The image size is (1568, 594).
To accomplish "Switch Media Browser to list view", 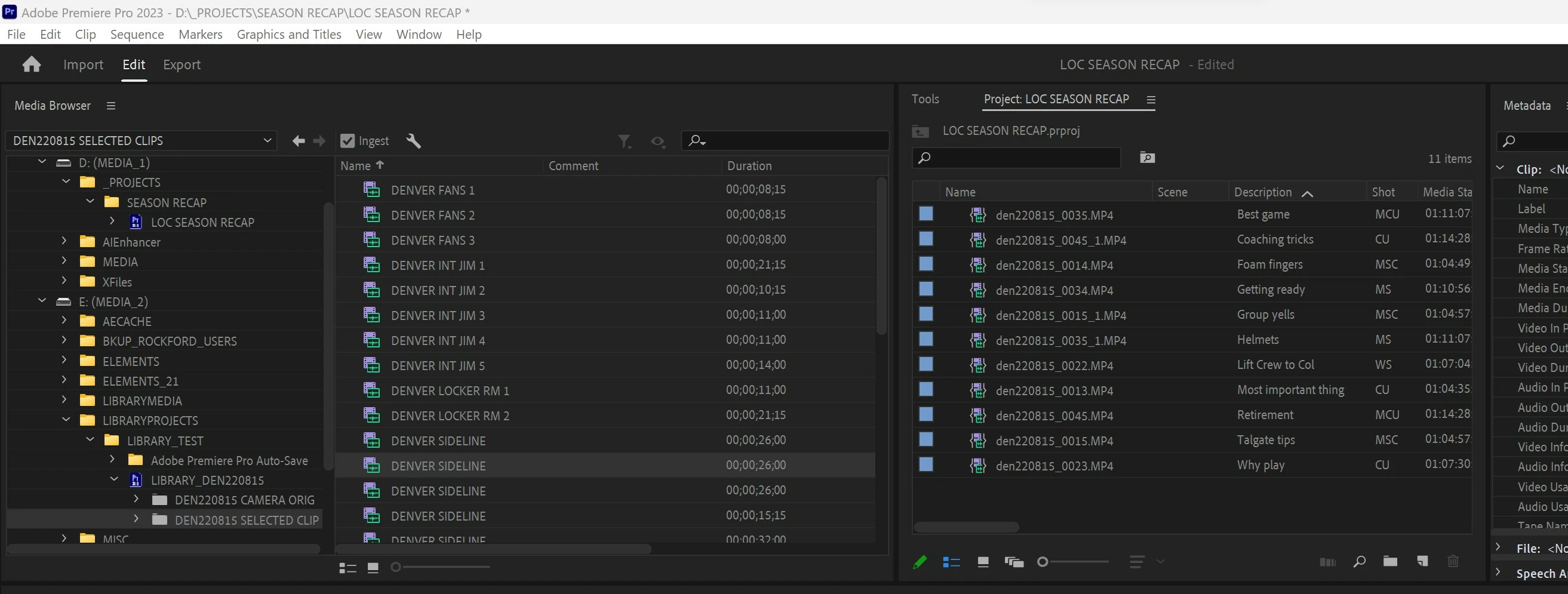I will 348,568.
